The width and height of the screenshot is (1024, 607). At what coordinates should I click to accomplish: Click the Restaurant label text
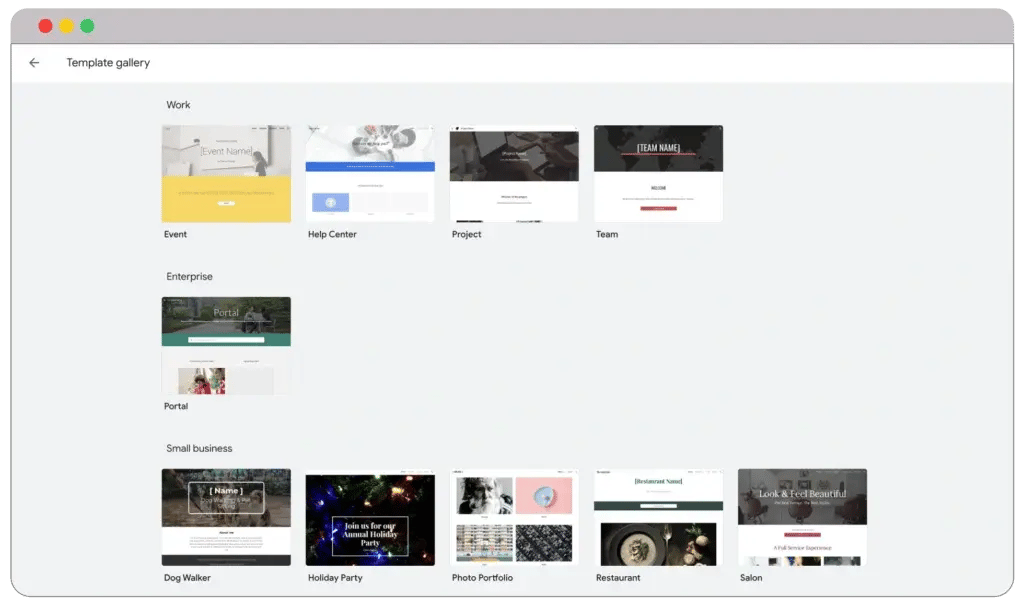coord(619,578)
